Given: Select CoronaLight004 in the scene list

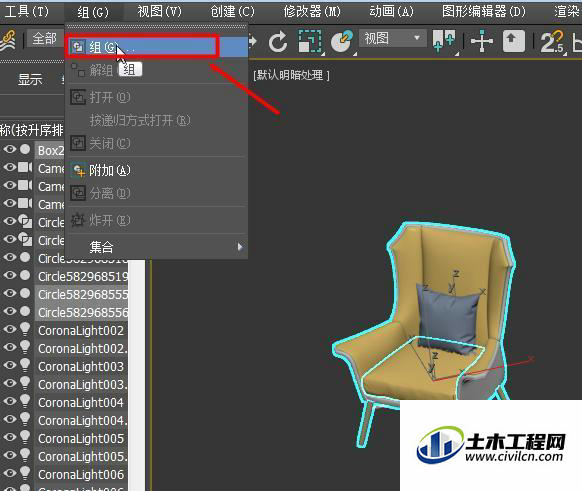Looking at the screenshot, I should (x=81, y=402).
